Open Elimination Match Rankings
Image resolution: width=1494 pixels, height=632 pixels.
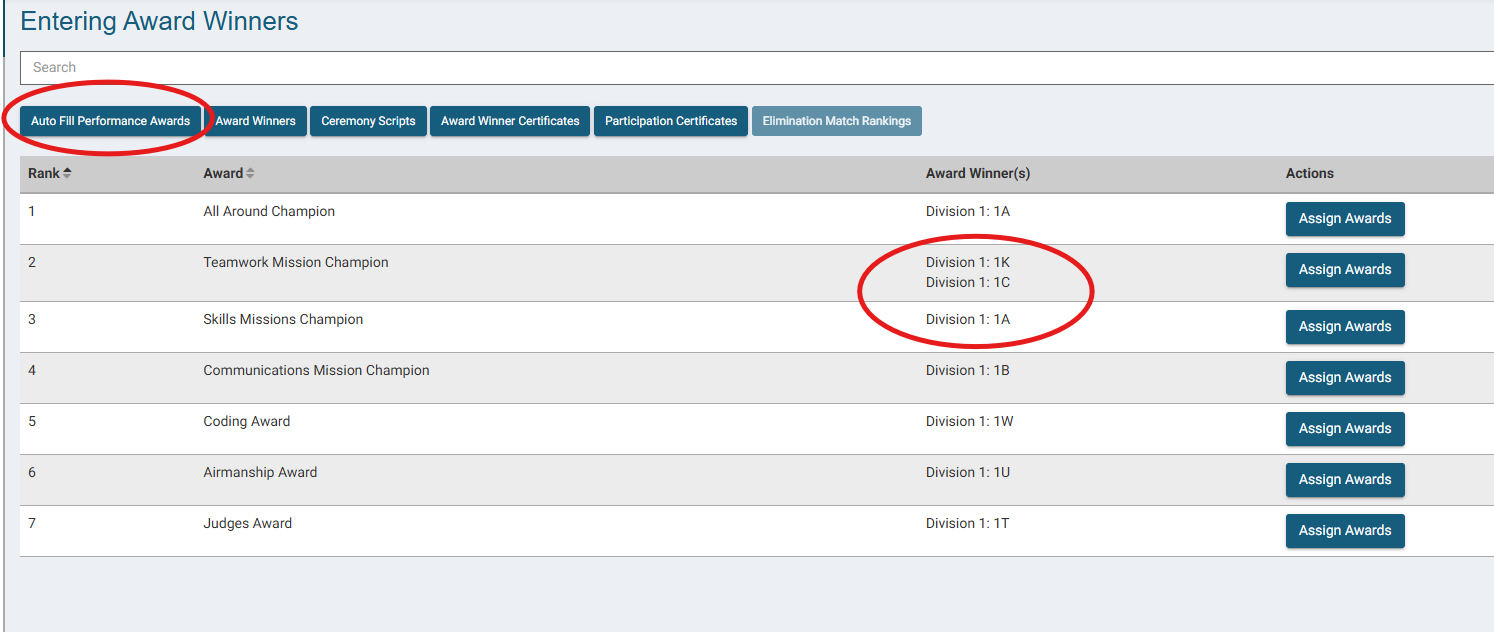(x=837, y=121)
